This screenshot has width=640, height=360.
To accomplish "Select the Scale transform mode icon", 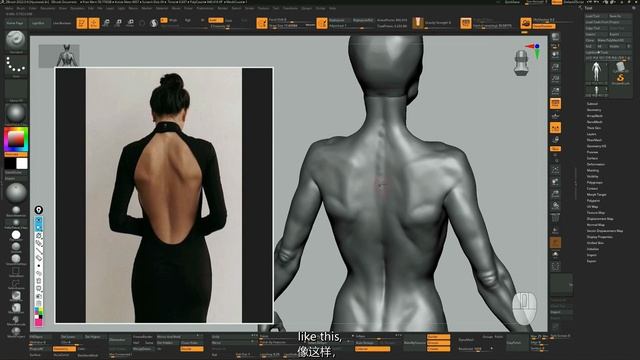I will pos(118,22).
